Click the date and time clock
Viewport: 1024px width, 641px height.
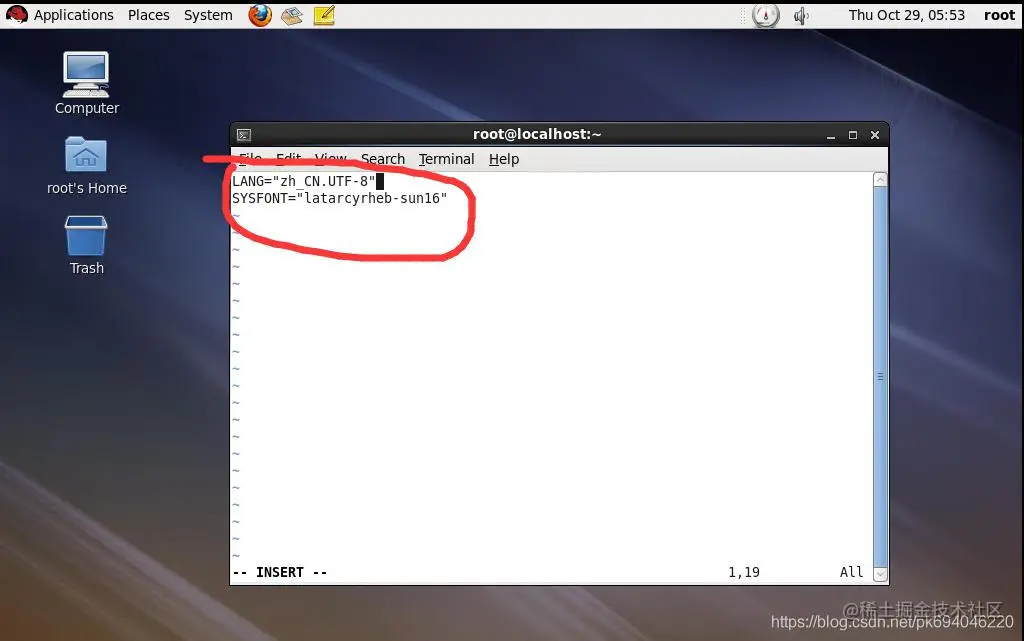pos(906,15)
